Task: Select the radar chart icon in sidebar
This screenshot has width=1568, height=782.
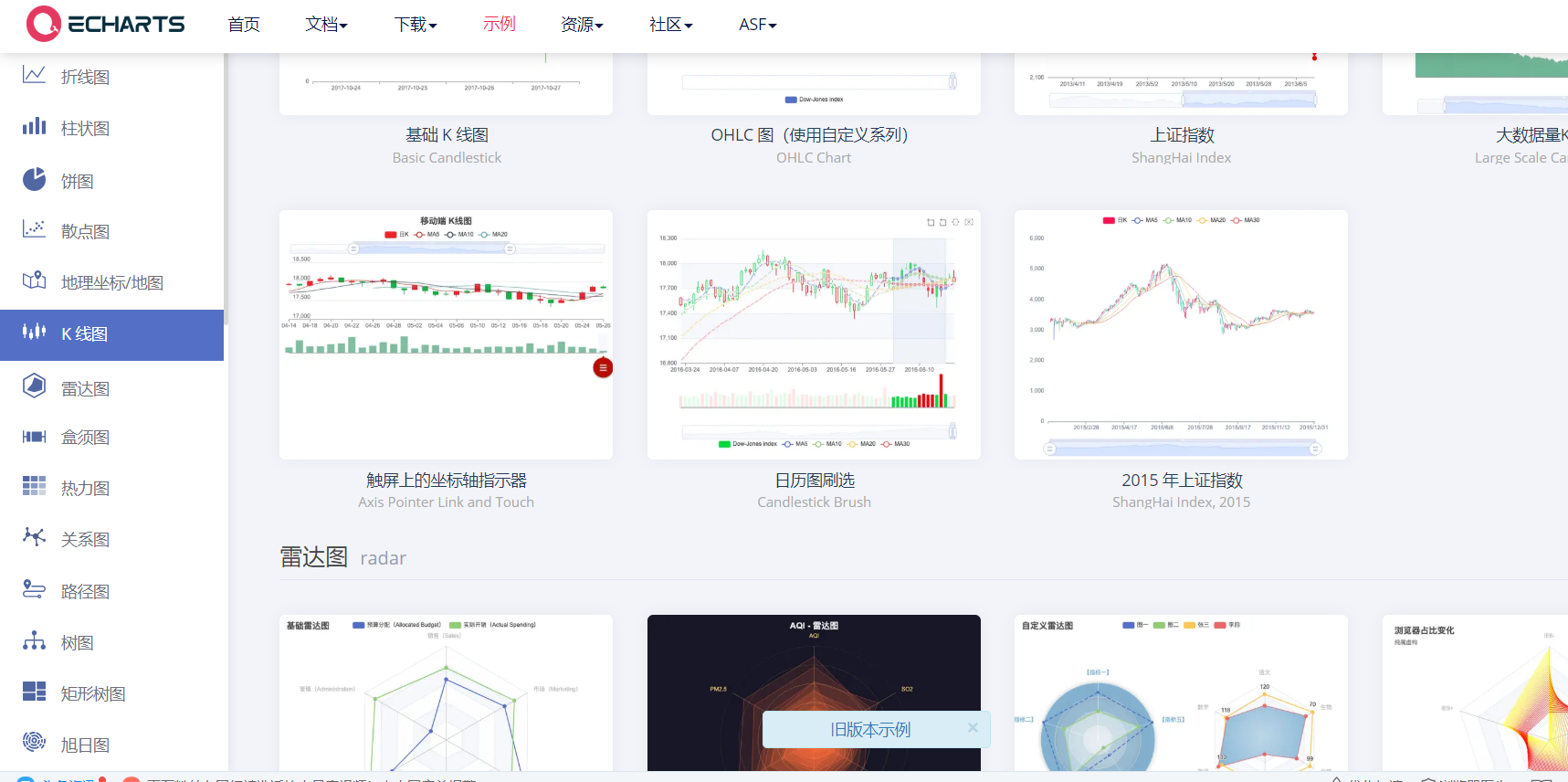Action: pos(34,386)
